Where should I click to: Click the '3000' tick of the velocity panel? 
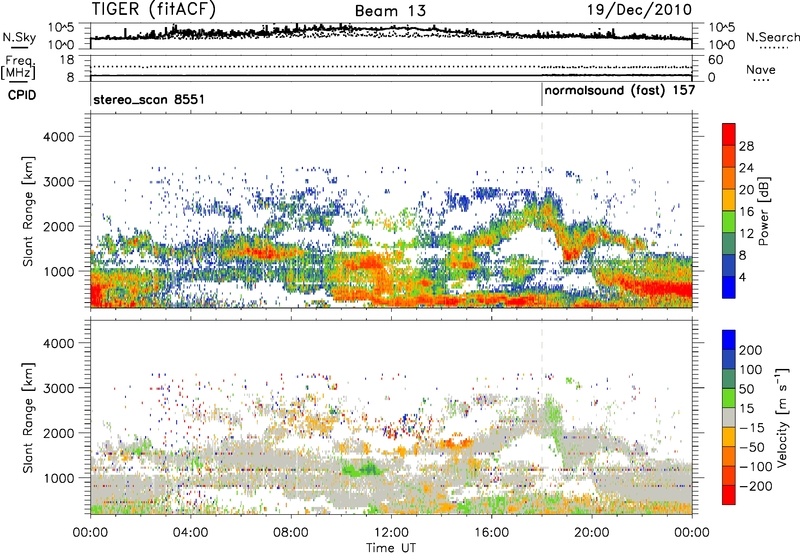pos(58,388)
